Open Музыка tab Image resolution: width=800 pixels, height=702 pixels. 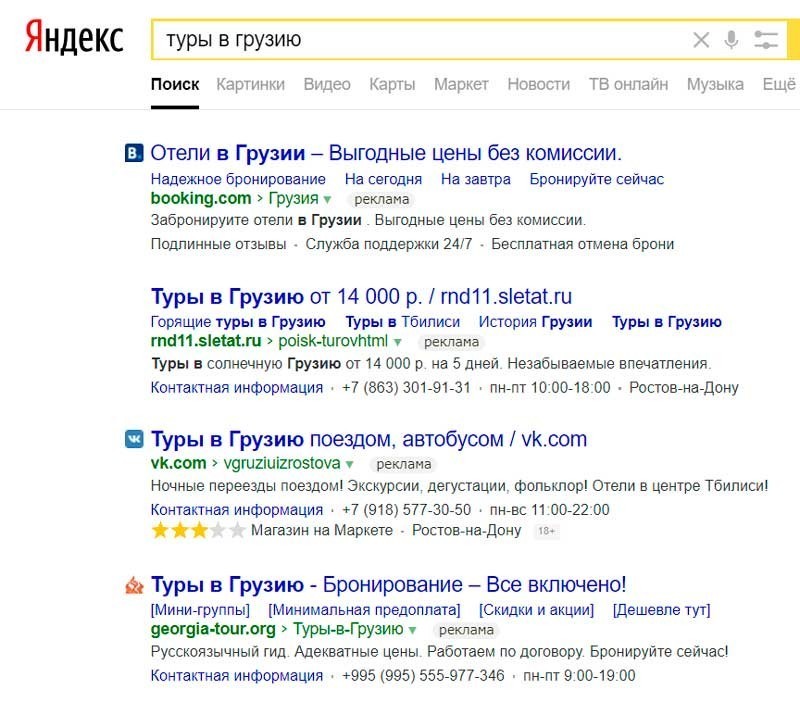click(715, 84)
